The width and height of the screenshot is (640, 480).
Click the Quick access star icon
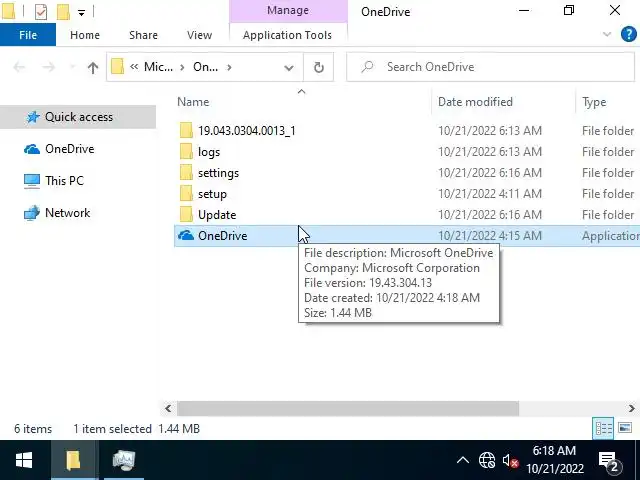pyautogui.click(x=33, y=117)
